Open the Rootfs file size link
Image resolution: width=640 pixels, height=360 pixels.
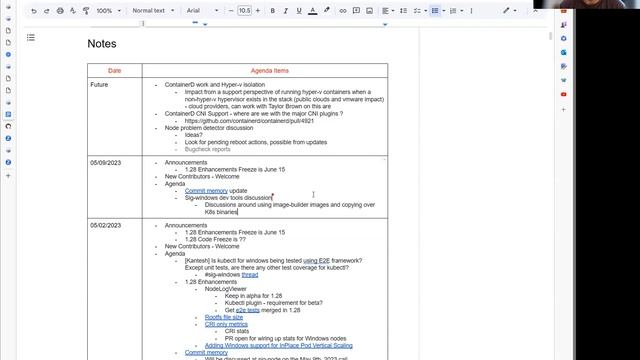224,317
